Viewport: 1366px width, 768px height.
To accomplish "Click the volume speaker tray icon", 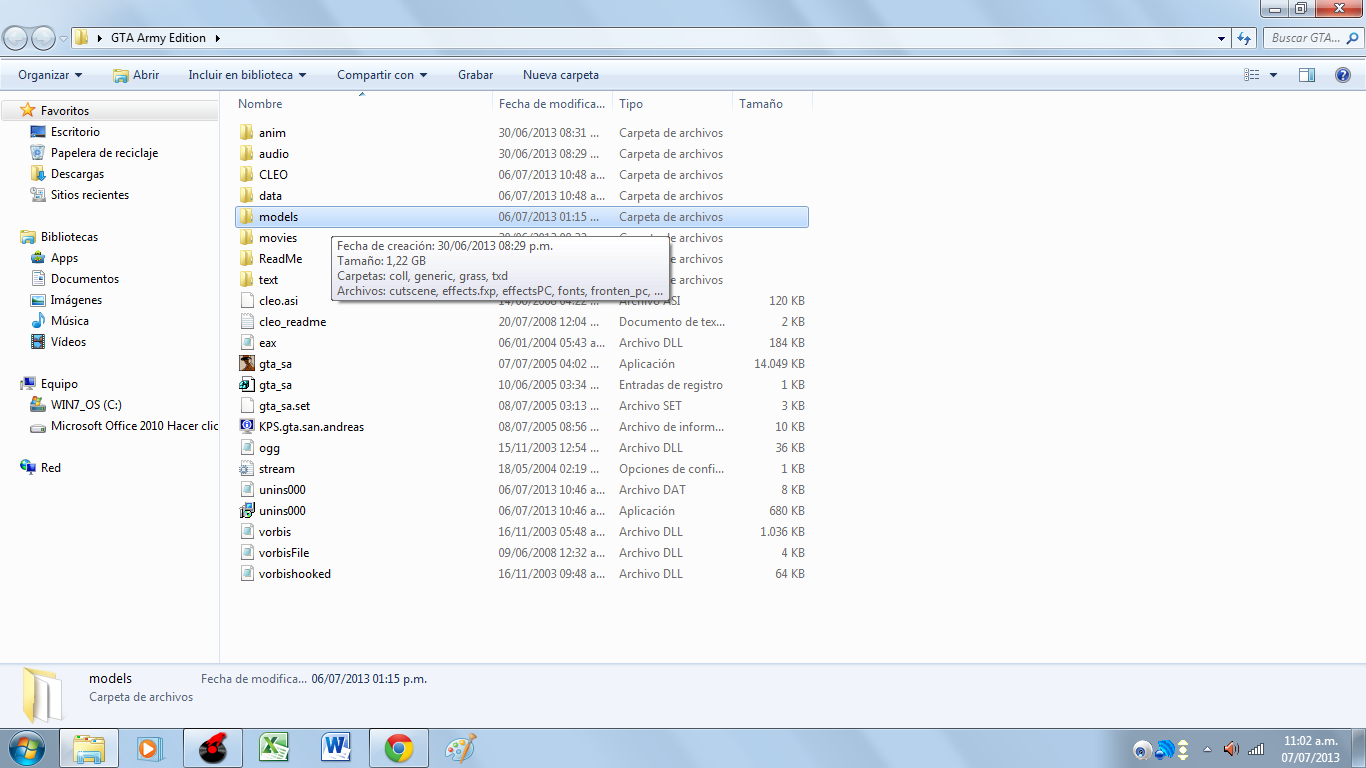I will [x=1231, y=749].
